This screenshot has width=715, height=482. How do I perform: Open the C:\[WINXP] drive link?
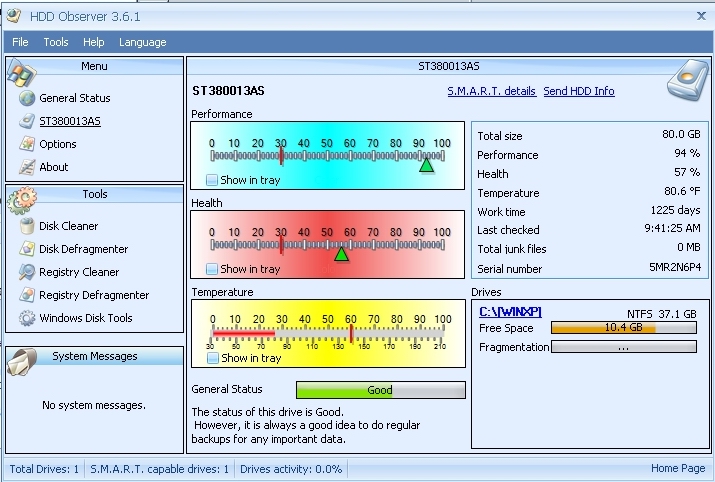click(x=510, y=312)
